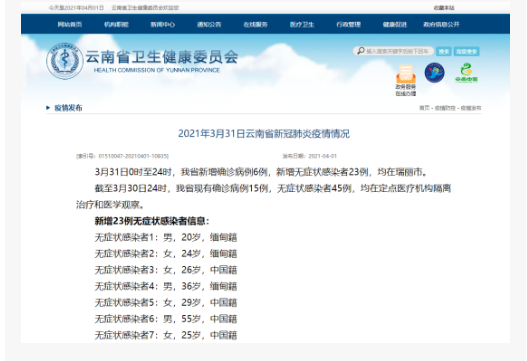Open the 行政管理 navigation item
This screenshot has width=527, height=361.
(x=349, y=25)
